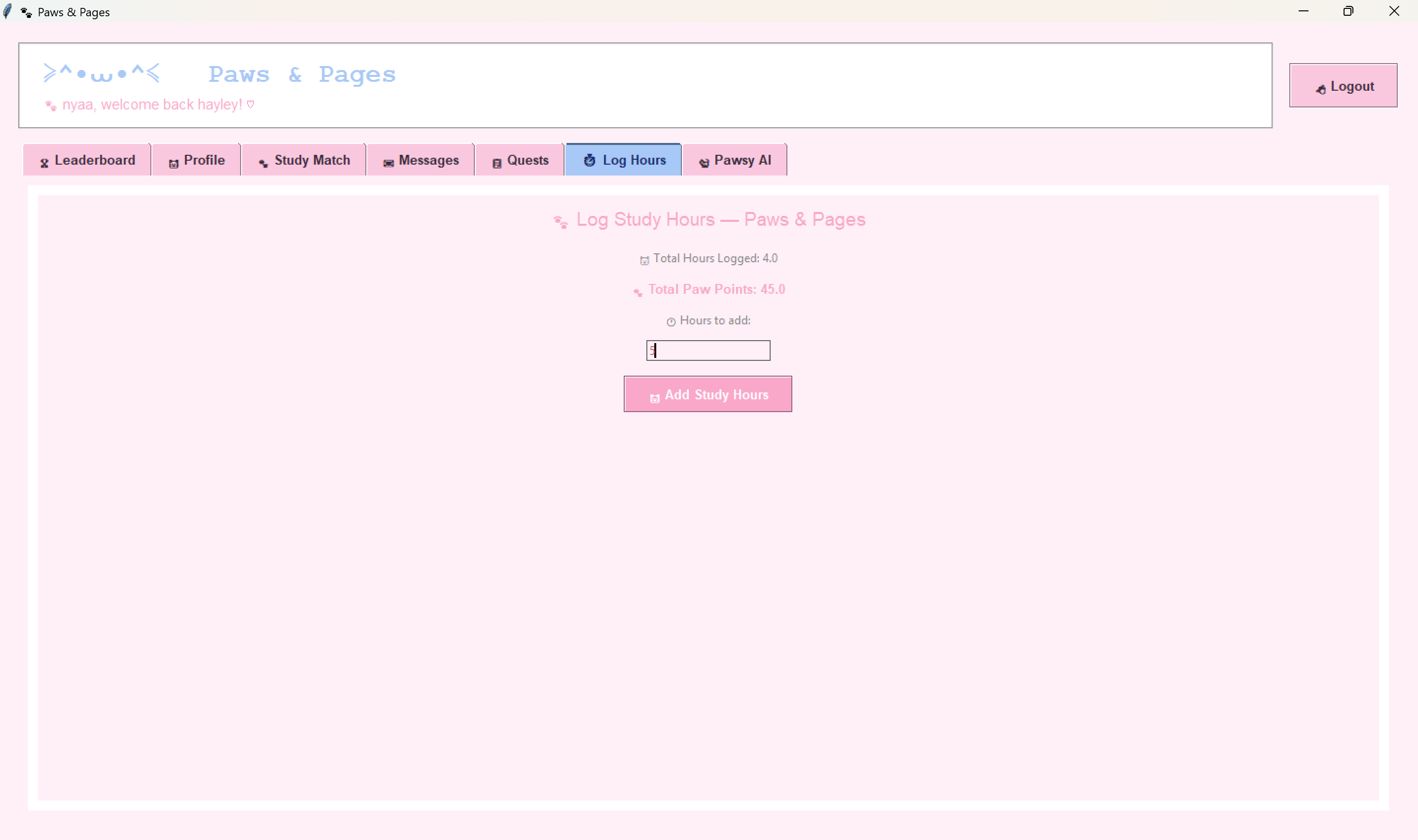The width and height of the screenshot is (1418, 840).
Task: Click the paw icon beside welcome message
Action: tap(51, 106)
